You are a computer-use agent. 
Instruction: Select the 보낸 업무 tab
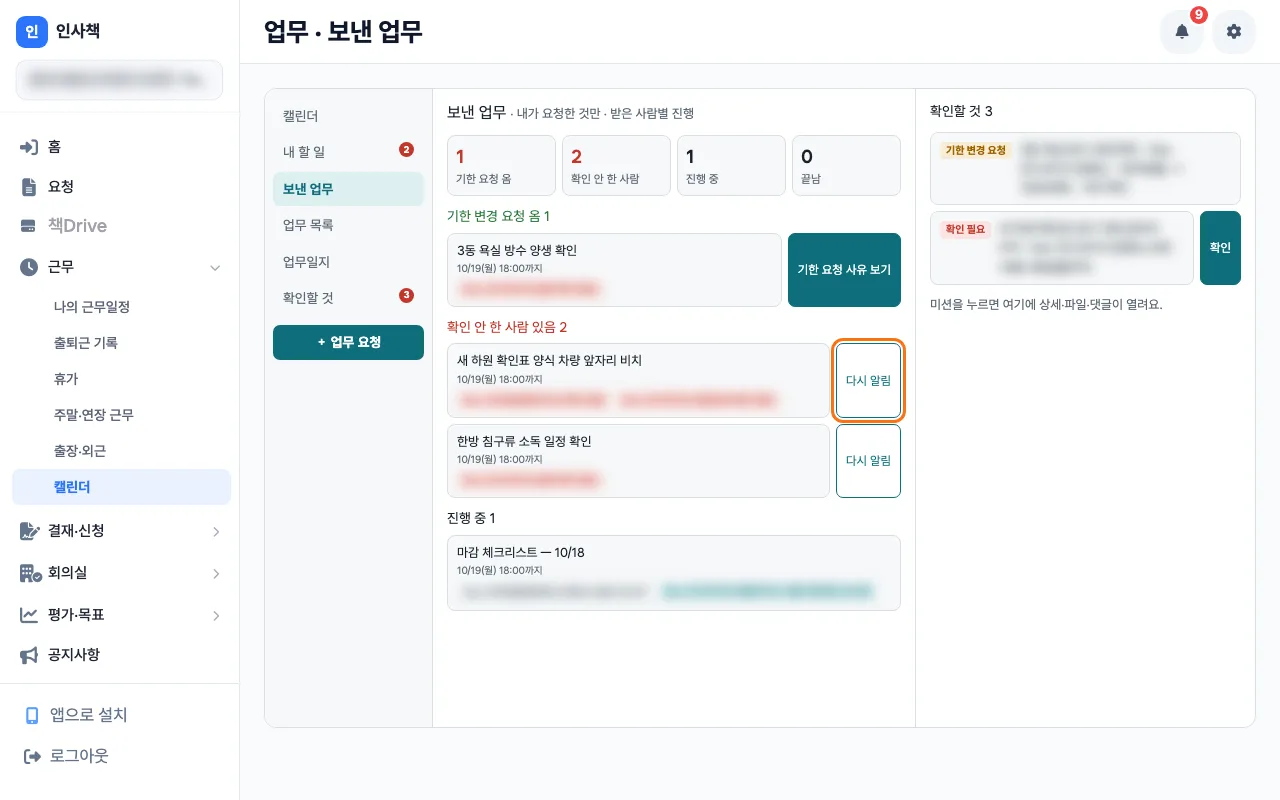click(348, 189)
